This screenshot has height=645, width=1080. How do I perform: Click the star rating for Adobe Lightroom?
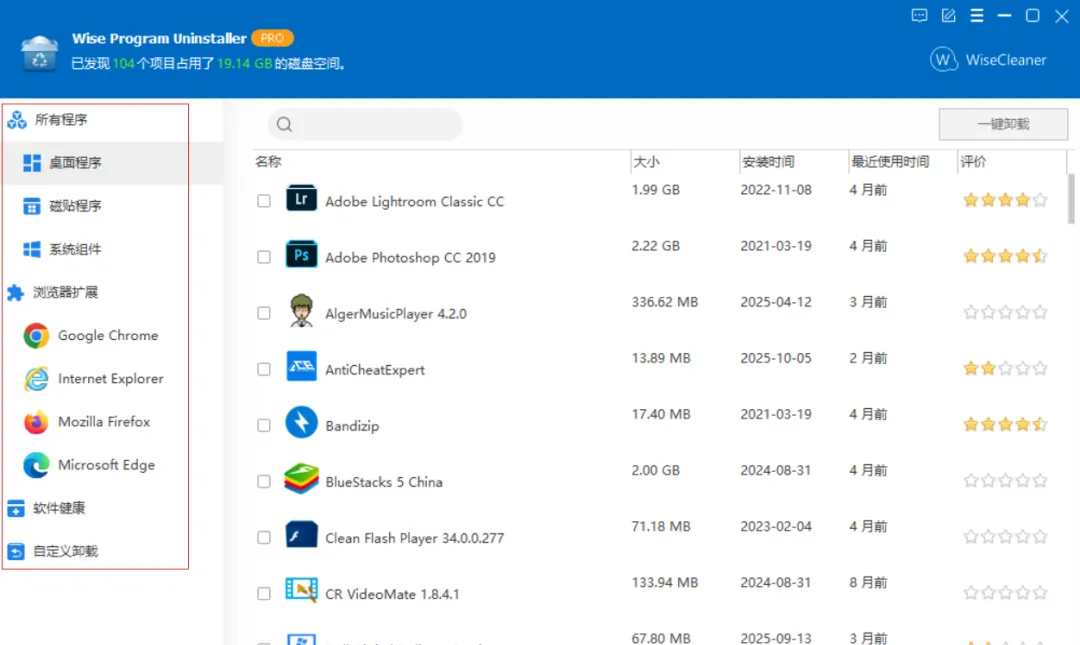pyautogui.click(x=1006, y=201)
